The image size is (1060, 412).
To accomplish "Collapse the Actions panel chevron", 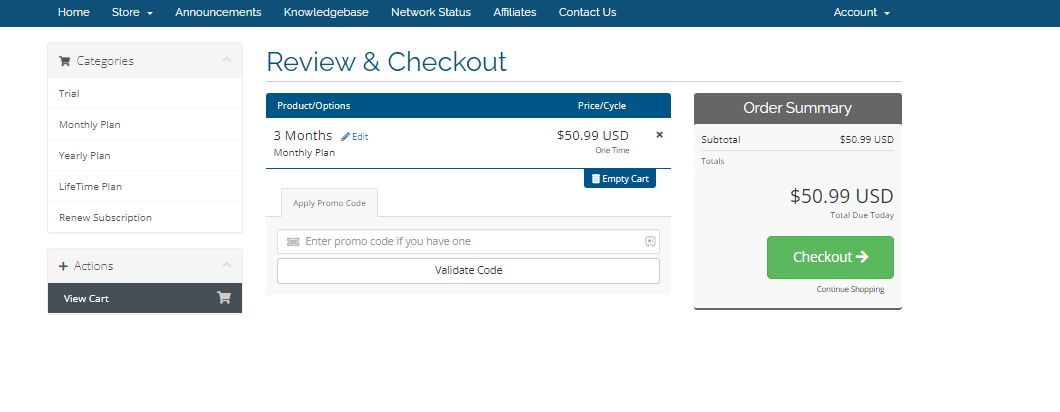I will pyautogui.click(x=226, y=265).
